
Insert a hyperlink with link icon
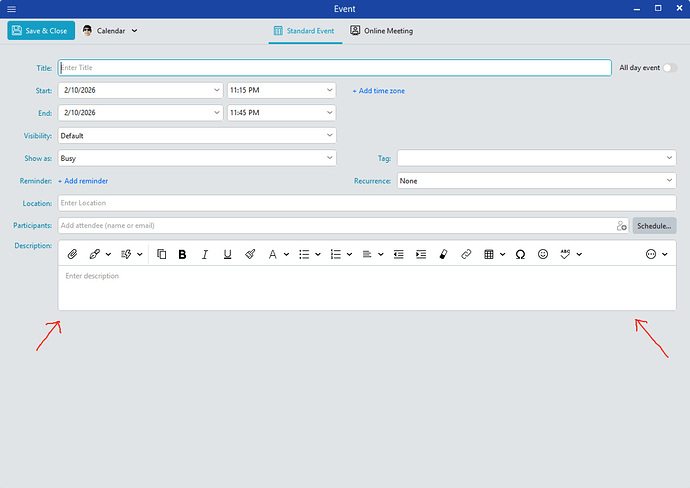[466, 254]
